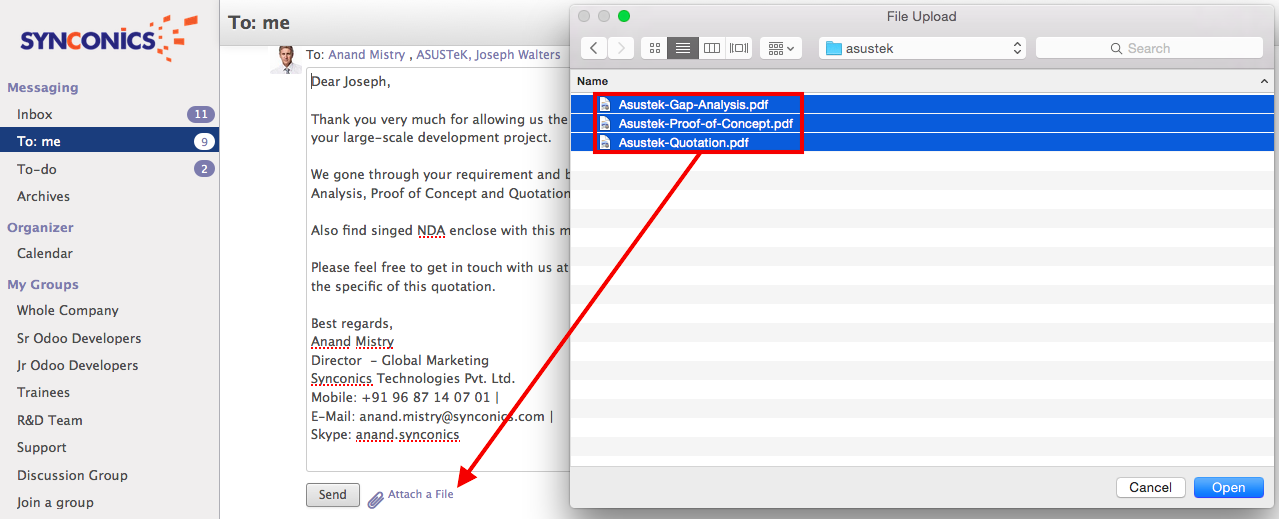Switch to icon view in file dialog

[x=654, y=48]
